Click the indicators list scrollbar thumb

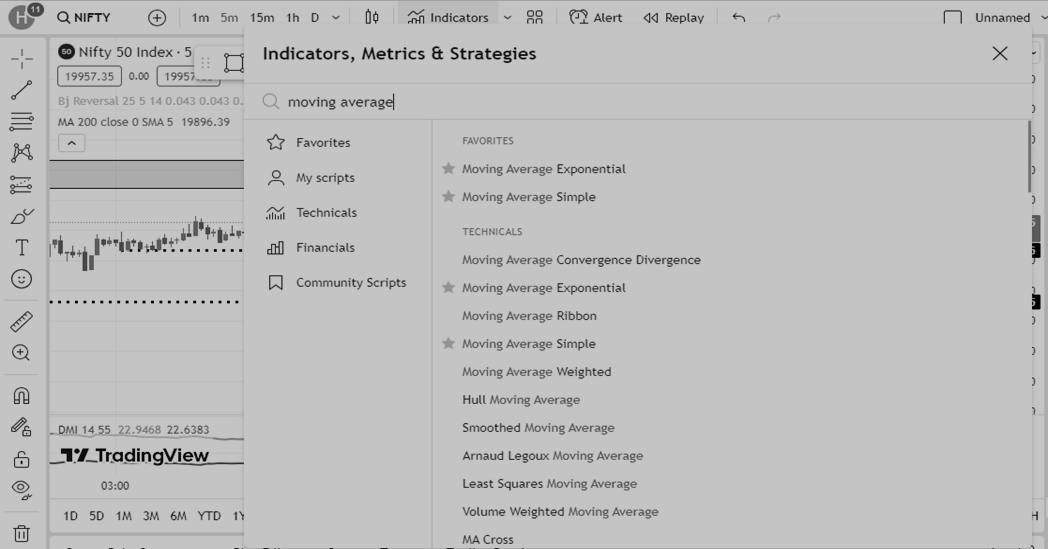[x=1029, y=156]
